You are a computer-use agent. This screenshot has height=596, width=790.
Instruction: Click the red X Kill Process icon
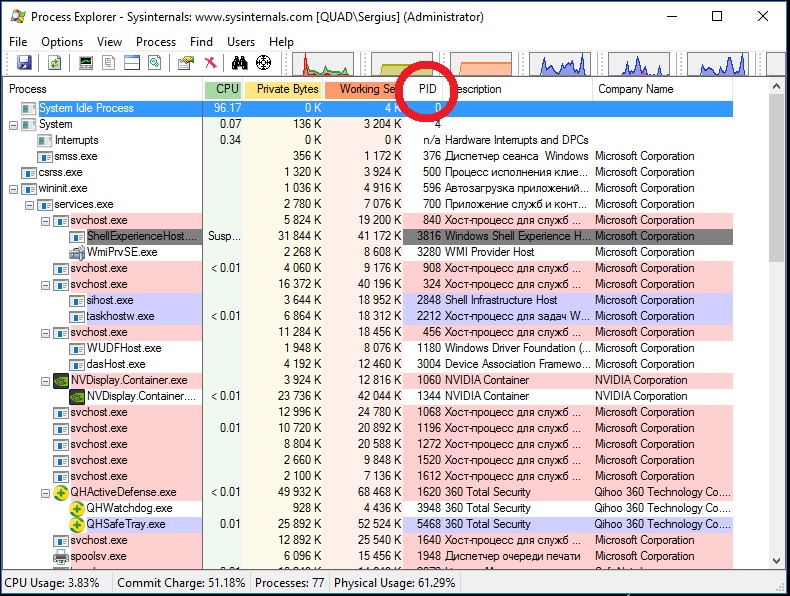tap(211, 62)
